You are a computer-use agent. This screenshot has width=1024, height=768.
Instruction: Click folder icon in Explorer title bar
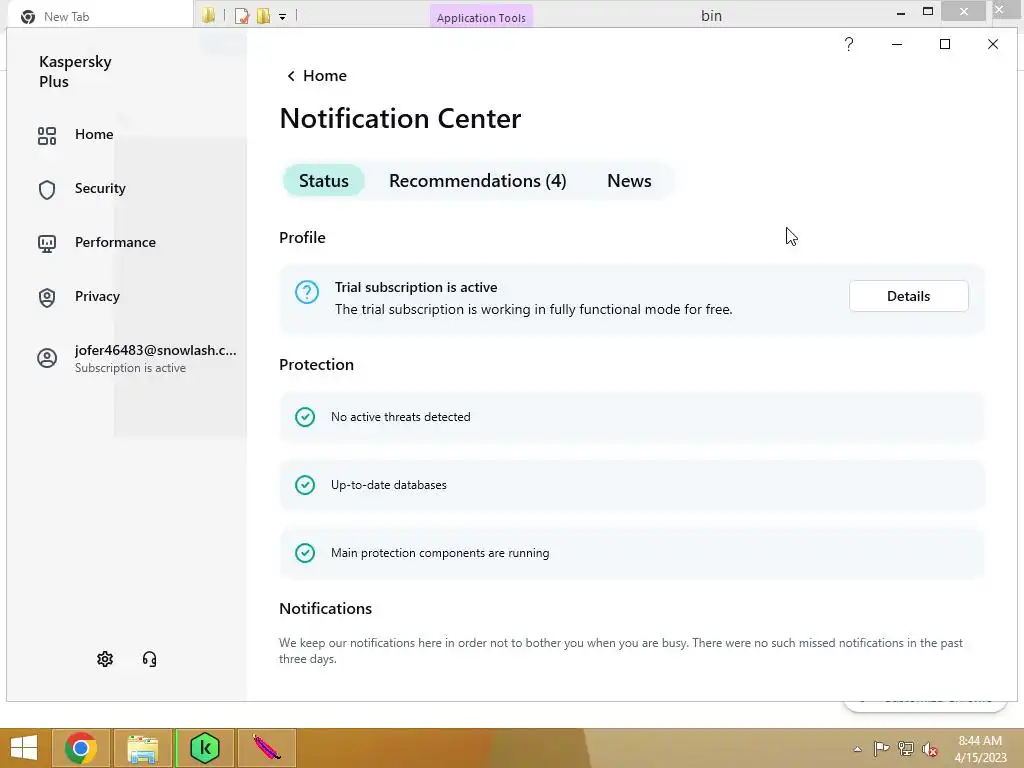208,16
